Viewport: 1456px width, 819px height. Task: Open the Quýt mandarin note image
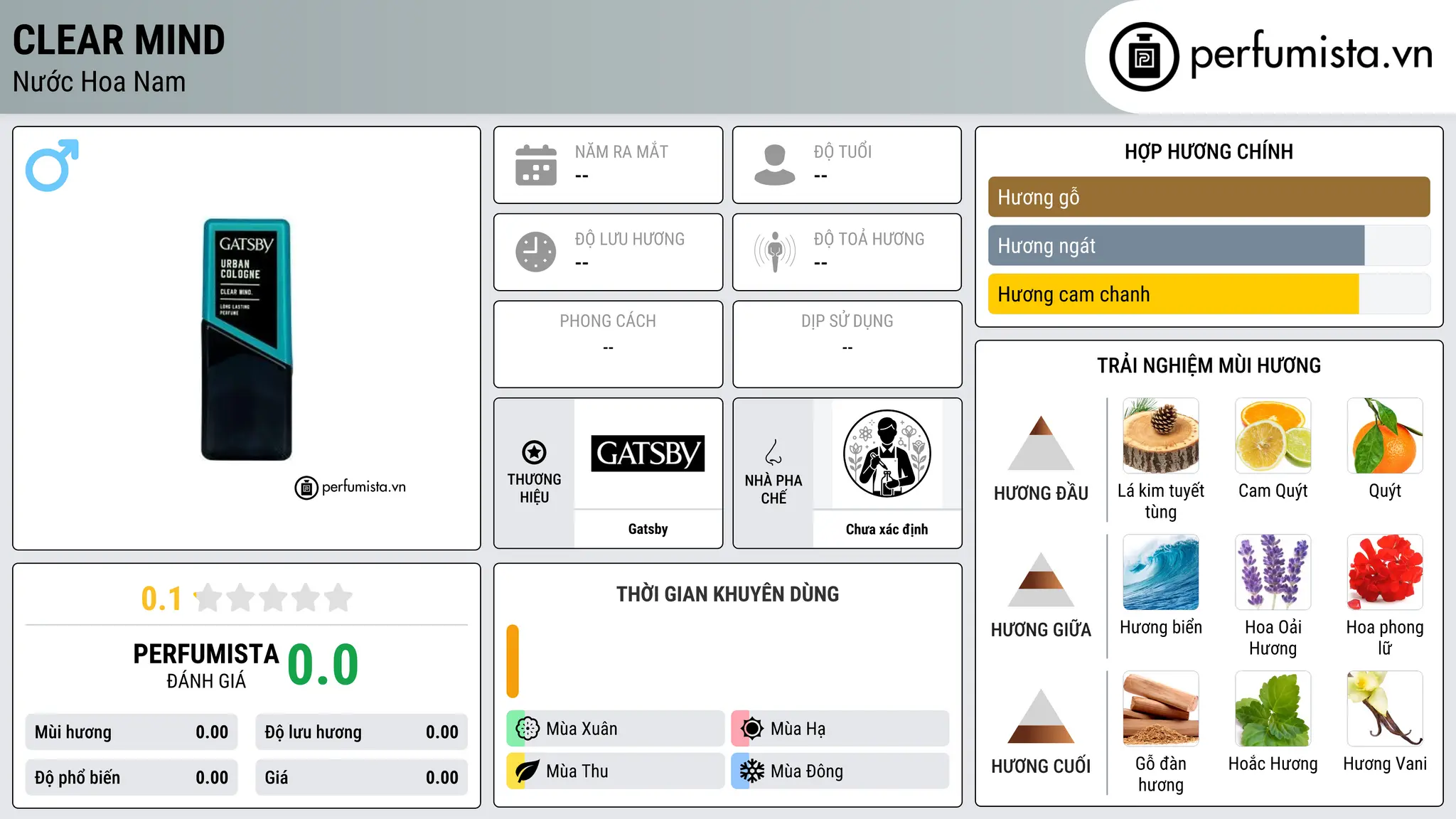pyautogui.click(x=1385, y=436)
